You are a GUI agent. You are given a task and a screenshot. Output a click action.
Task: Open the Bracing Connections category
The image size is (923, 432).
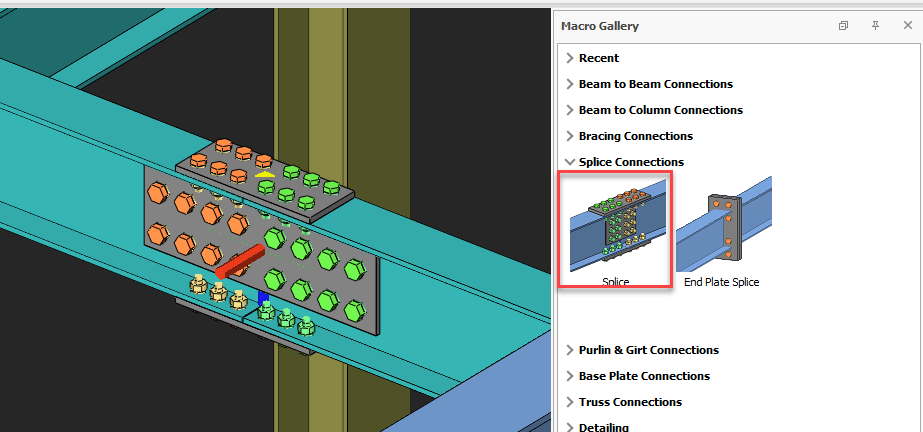(635, 136)
